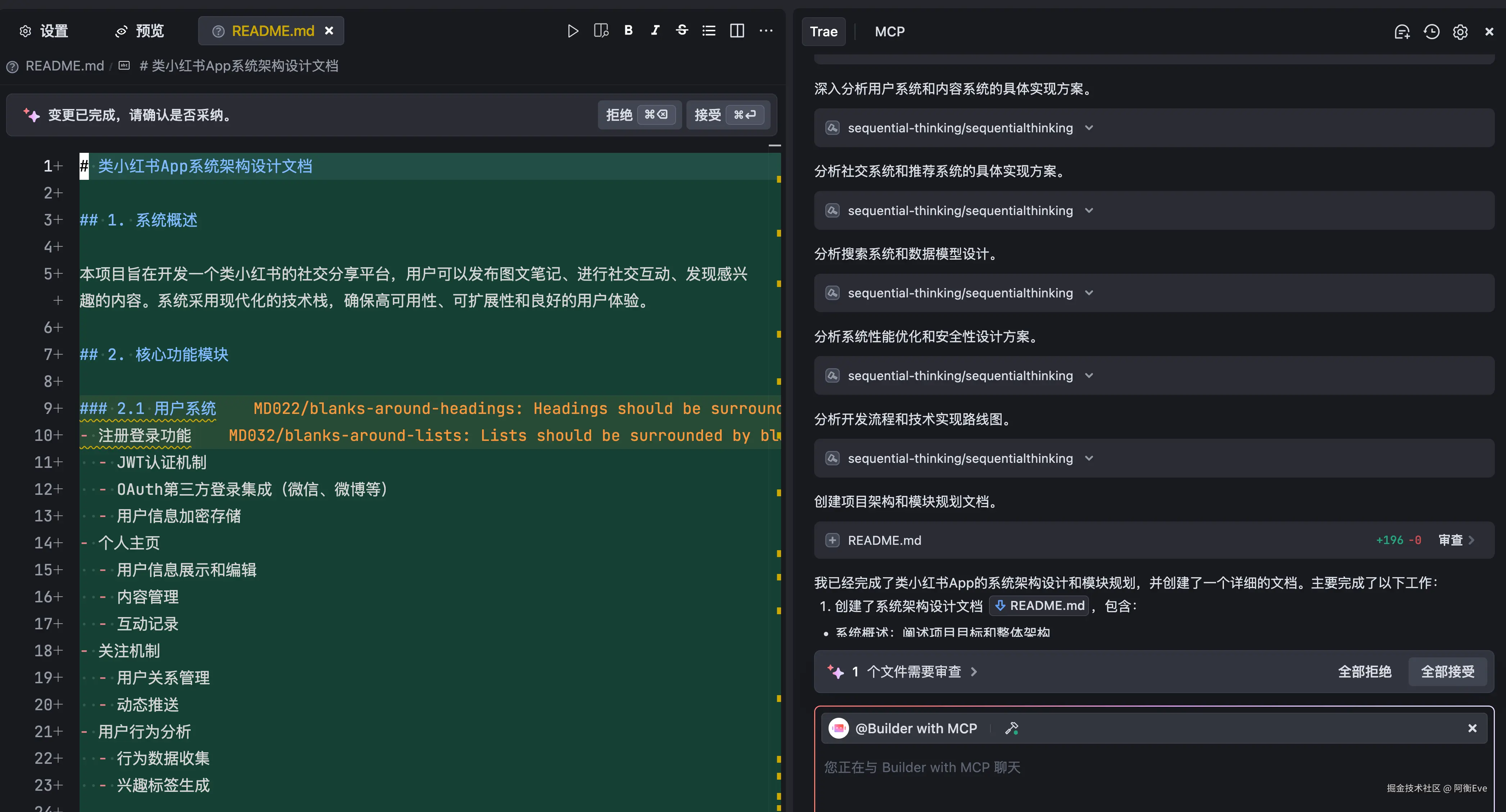This screenshot has height=812, width=1506.
Task: Click the 拒绝 button in change banner
Action: click(x=638, y=115)
